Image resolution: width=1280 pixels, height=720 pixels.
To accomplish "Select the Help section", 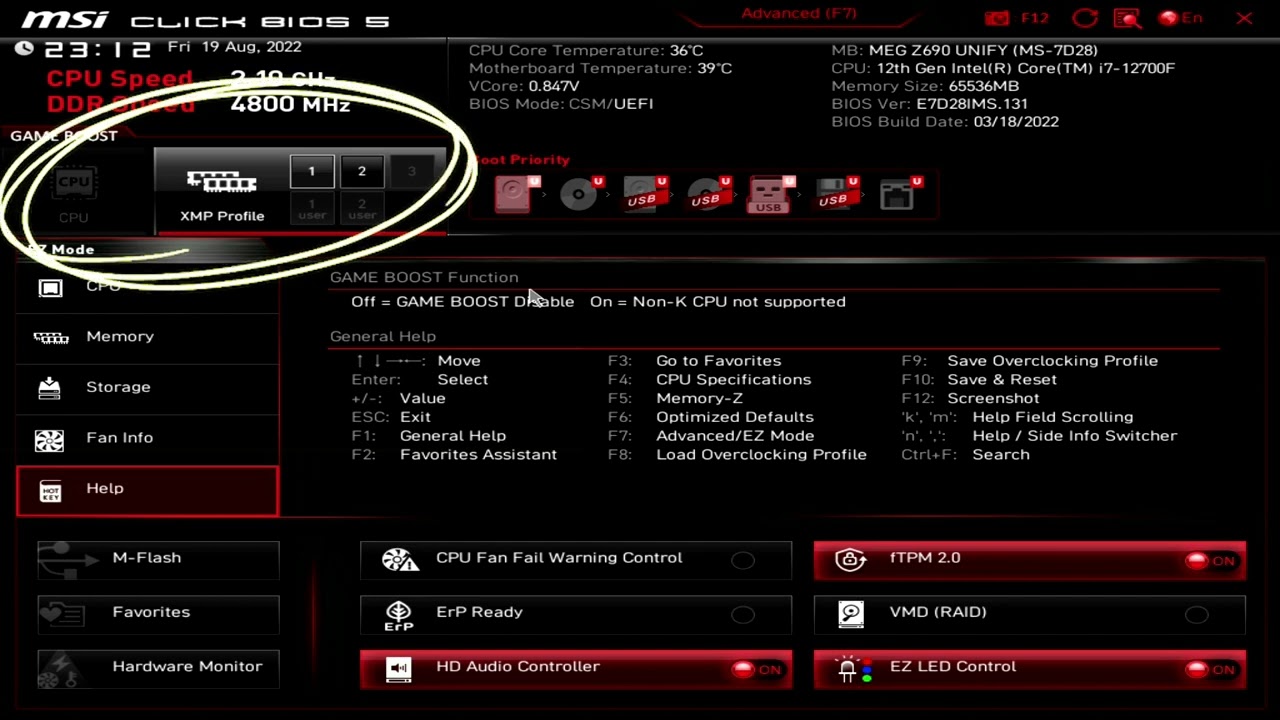I will [x=148, y=490].
